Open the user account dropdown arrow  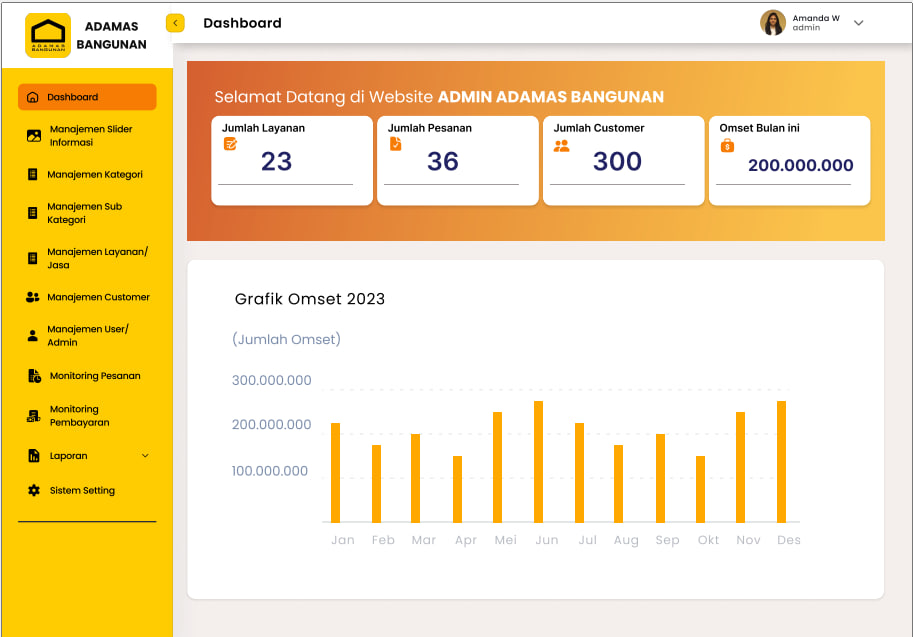(858, 23)
